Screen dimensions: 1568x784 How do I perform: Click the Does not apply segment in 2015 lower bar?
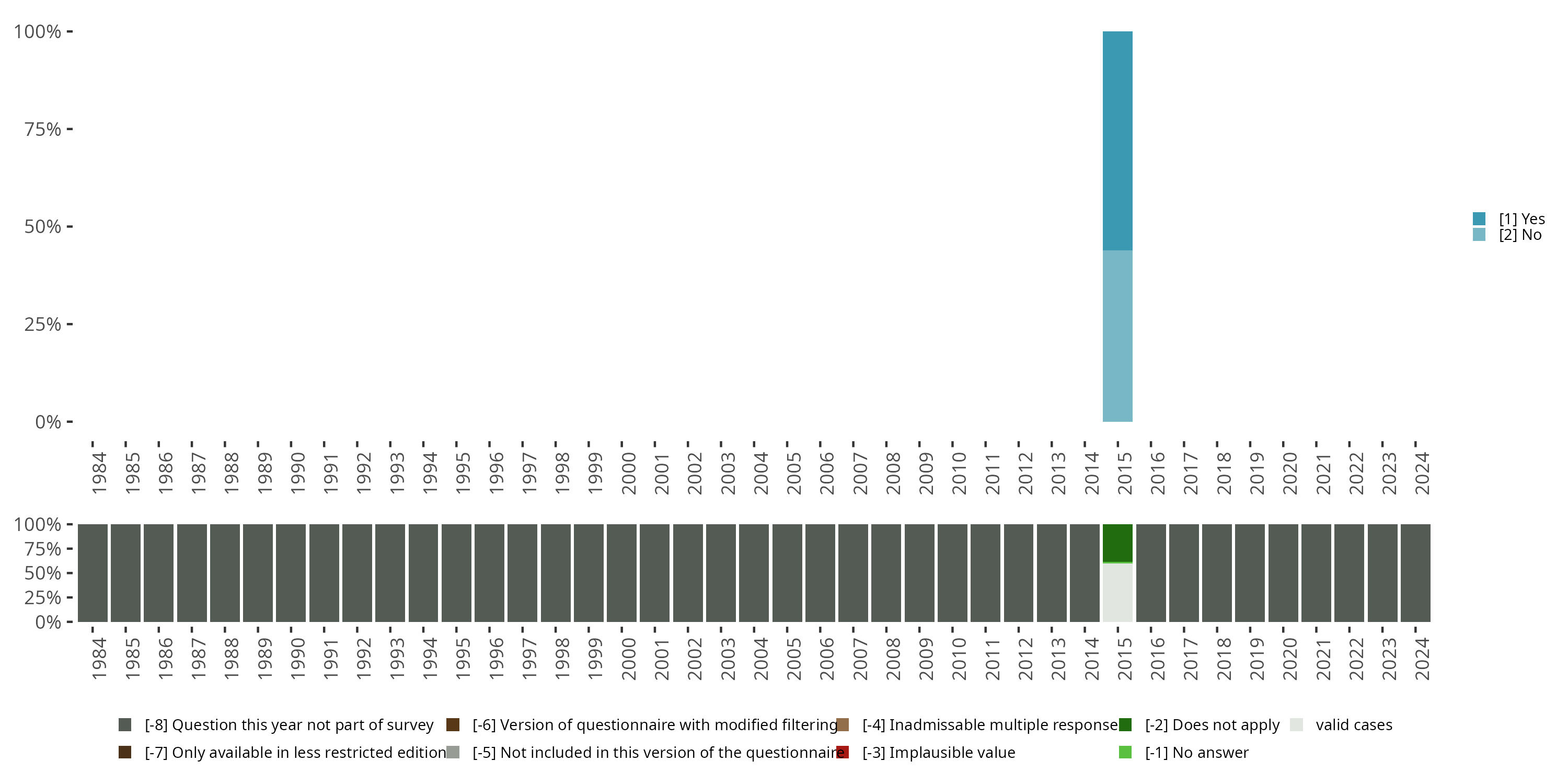[x=1117, y=543]
